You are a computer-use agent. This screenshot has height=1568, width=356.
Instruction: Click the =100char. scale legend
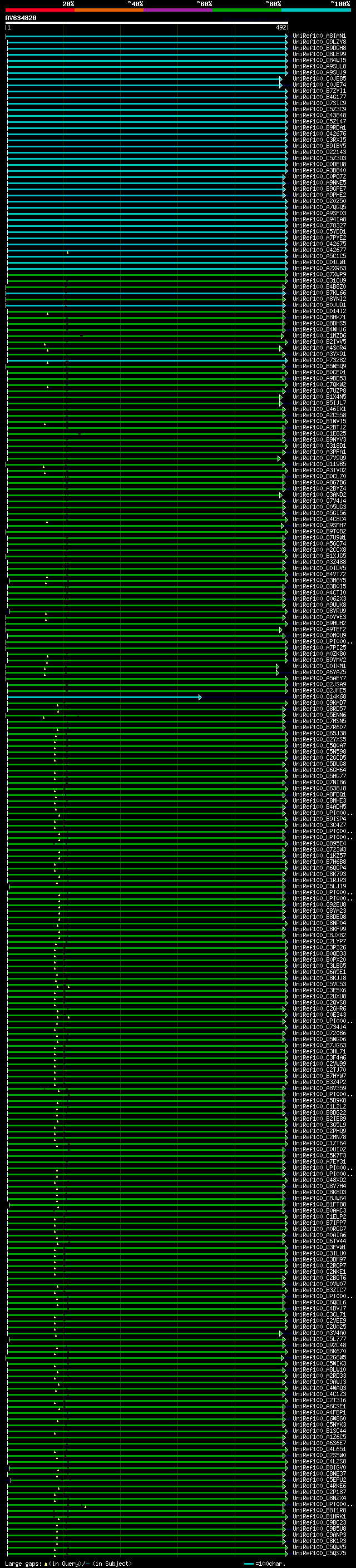pyautogui.click(x=265, y=1563)
